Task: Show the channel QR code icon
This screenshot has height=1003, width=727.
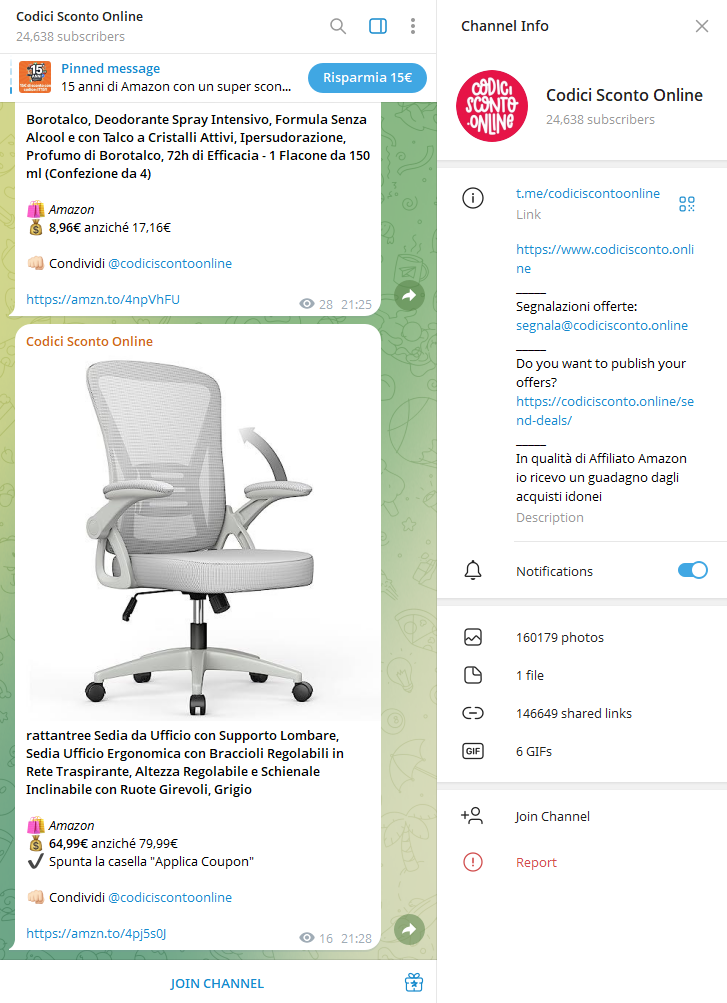Action: pyautogui.click(x=687, y=203)
